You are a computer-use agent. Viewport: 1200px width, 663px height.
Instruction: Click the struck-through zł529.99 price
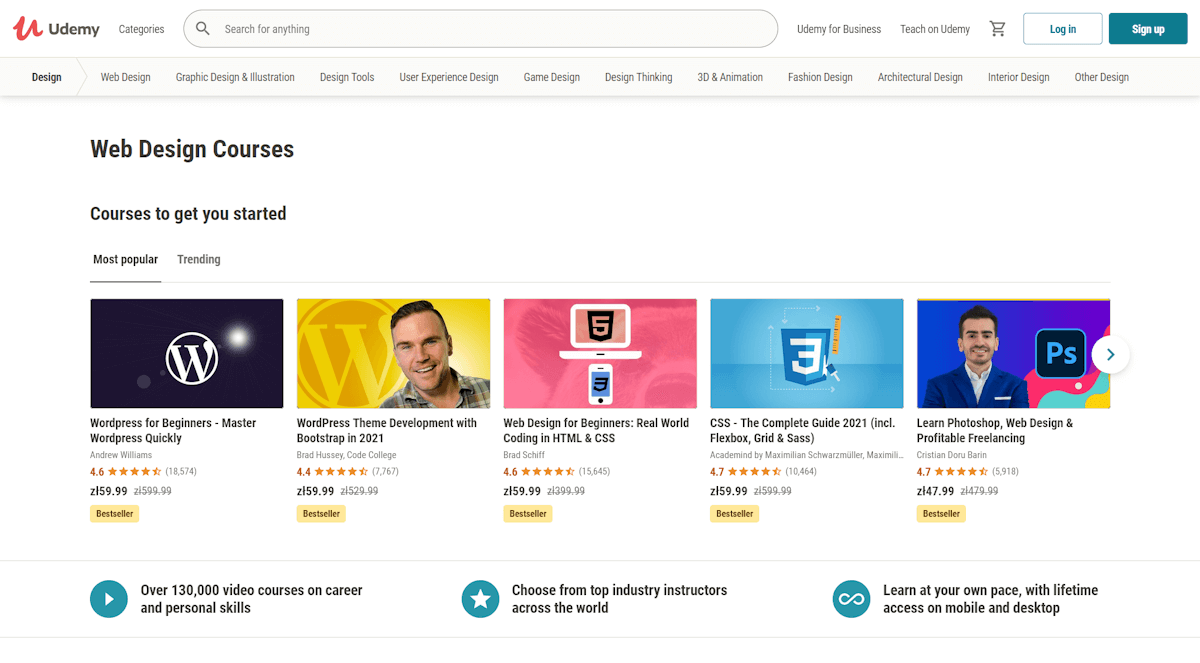(359, 491)
